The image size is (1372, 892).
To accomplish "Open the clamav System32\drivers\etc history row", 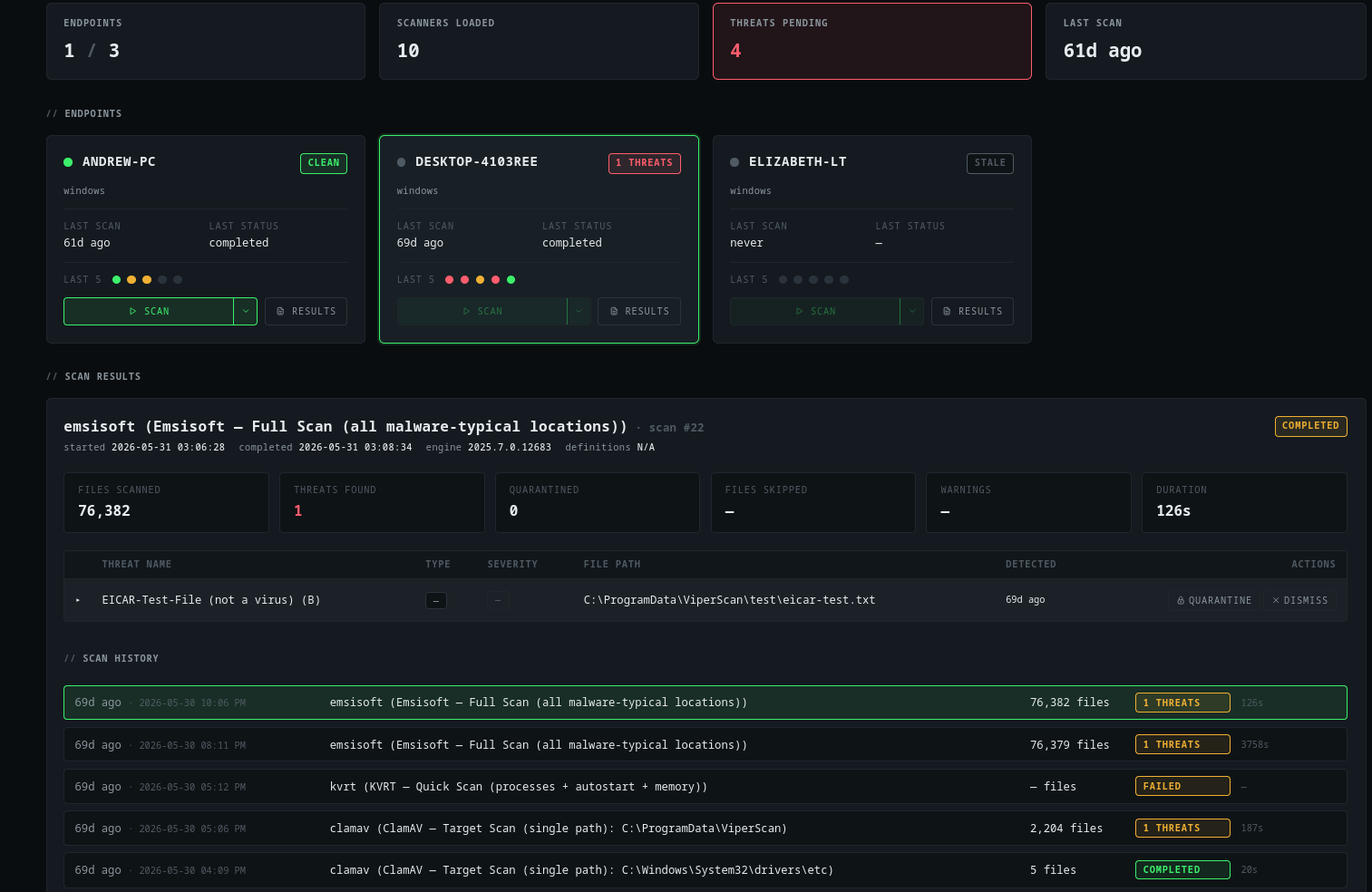I will 705,869.
